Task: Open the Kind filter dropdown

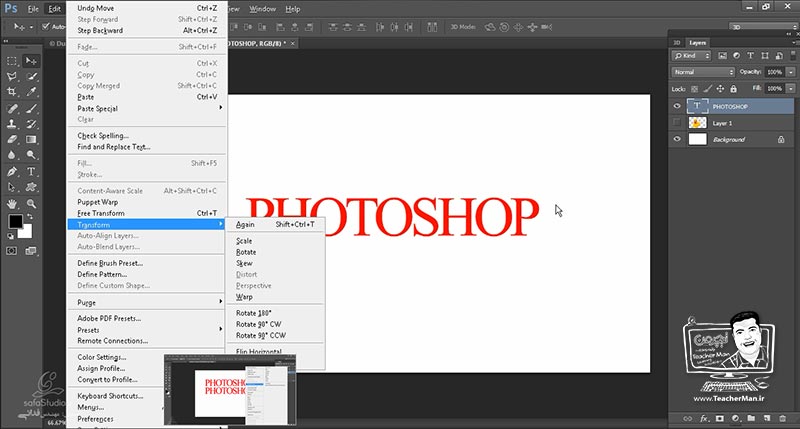Action: (x=691, y=56)
